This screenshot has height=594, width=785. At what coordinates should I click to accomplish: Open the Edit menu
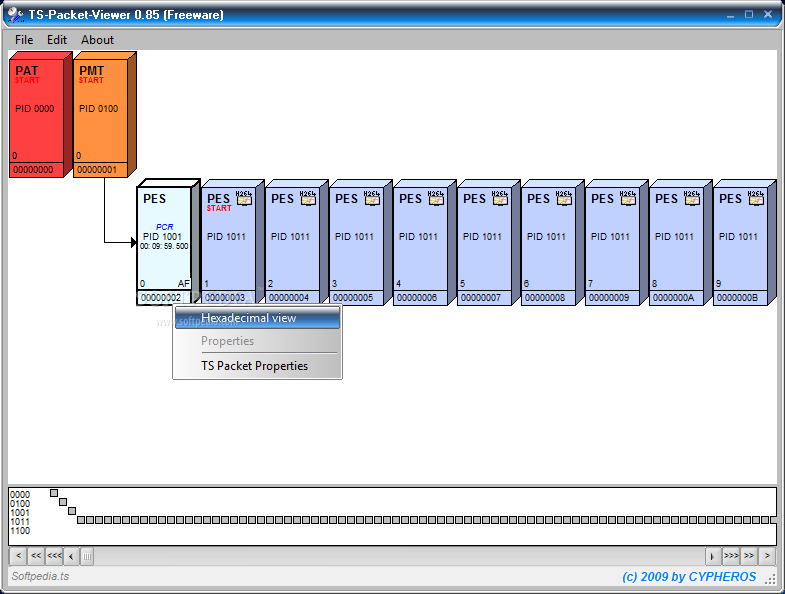point(57,40)
